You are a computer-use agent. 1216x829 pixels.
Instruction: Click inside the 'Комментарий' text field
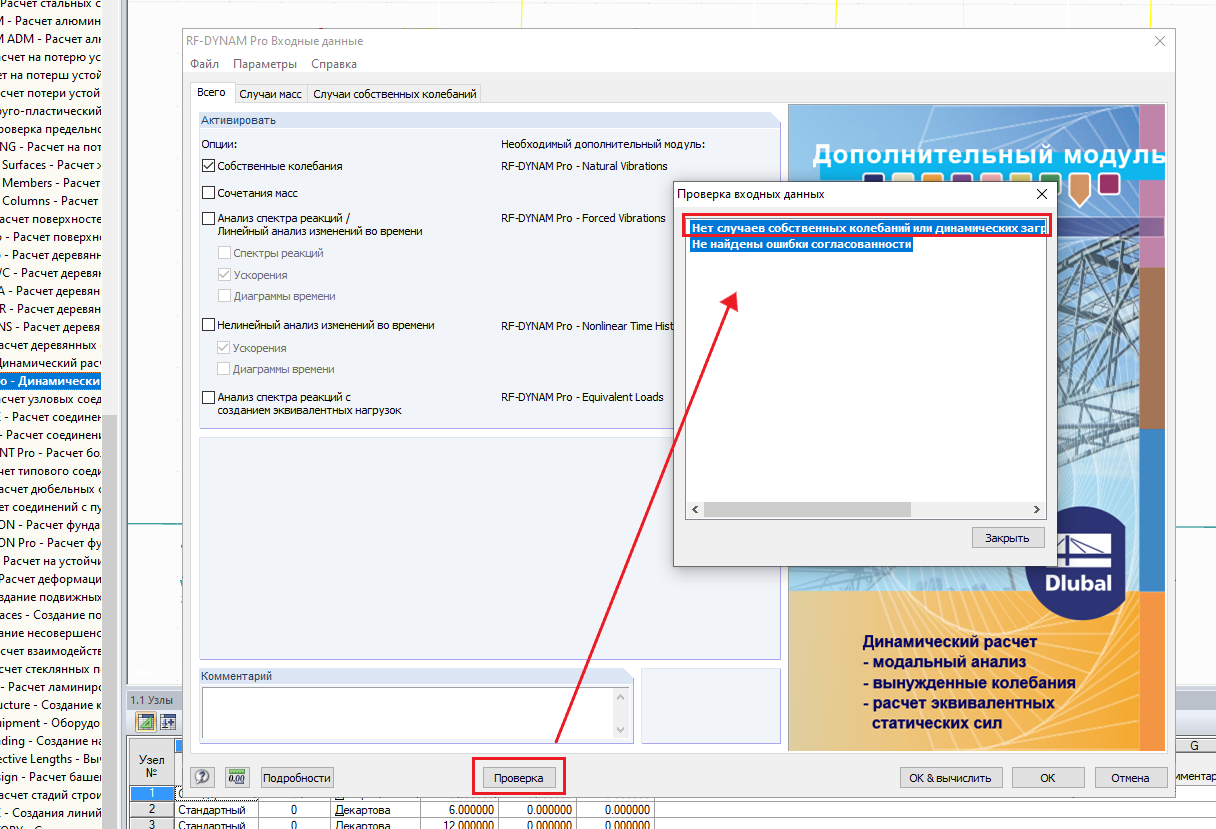(x=408, y=713)
